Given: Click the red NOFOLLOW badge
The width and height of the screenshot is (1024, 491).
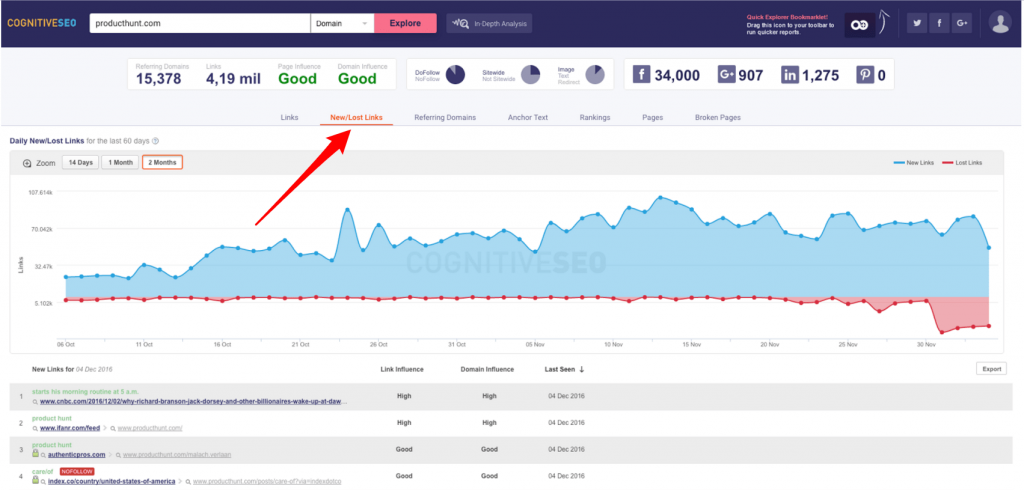Looking at the screenshot, I should pyautogui.click(x=78, y=471).
